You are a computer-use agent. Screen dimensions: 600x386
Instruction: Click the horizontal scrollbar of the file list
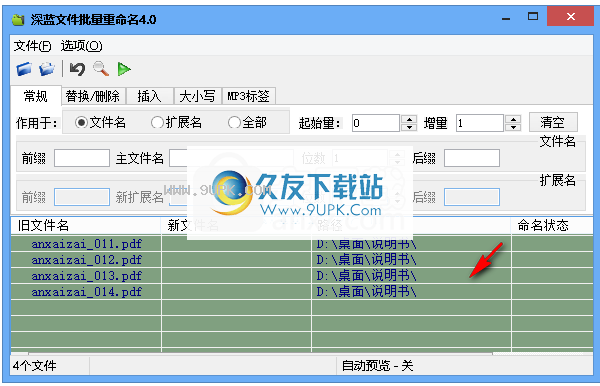(260, 353)
